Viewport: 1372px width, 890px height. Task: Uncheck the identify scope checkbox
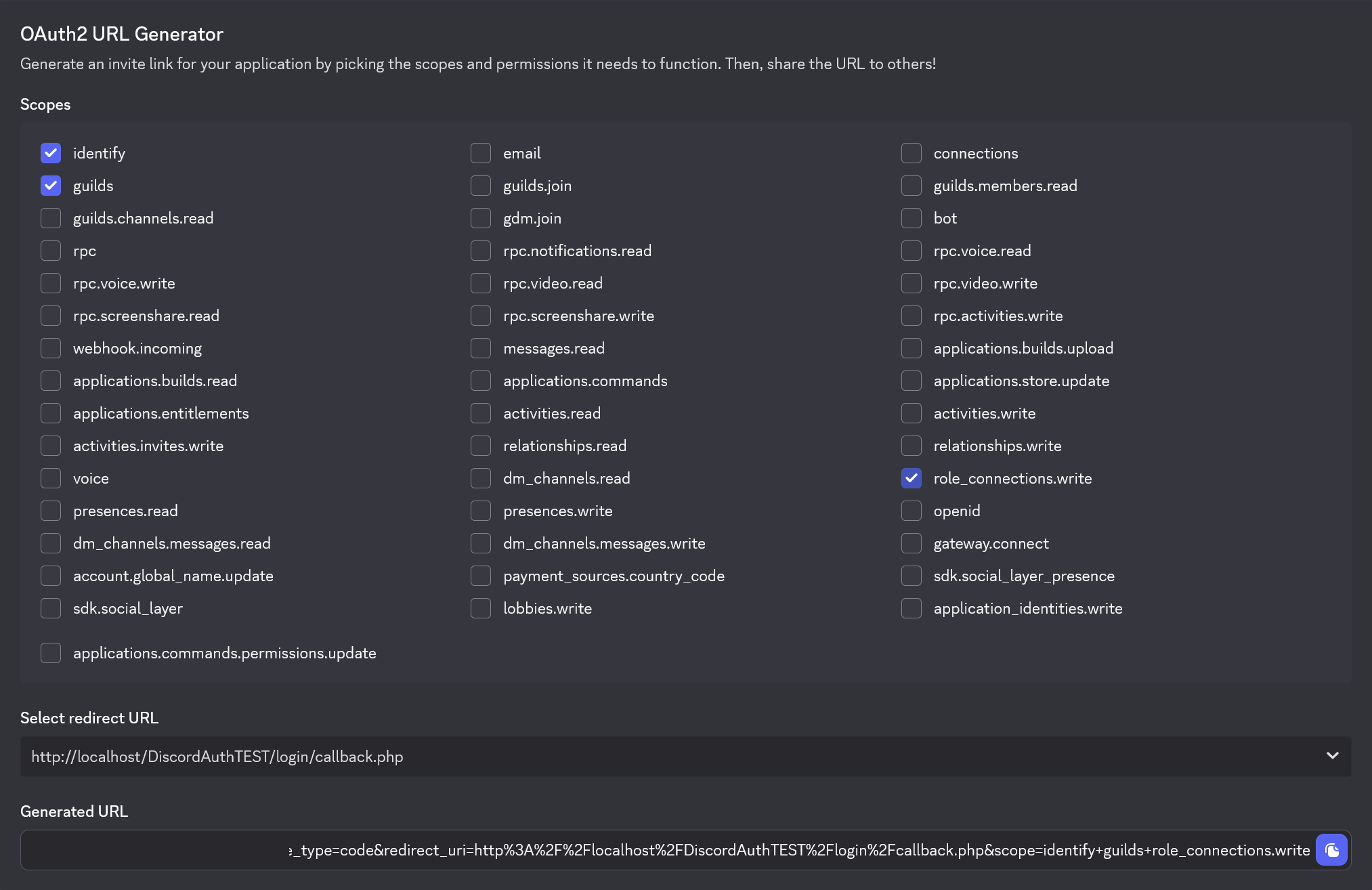click(x=51, y=153)
